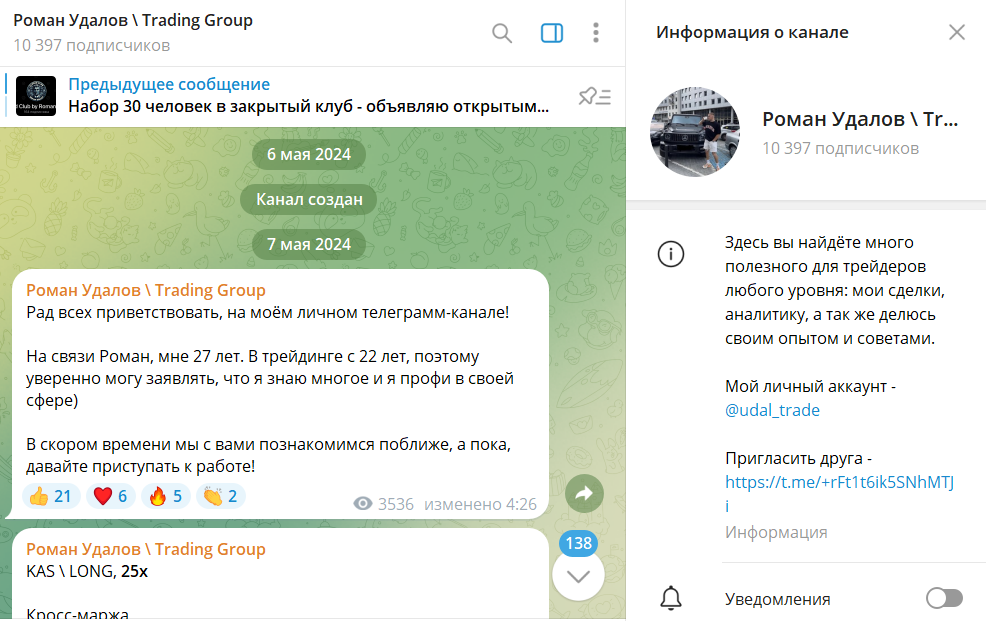Click the '7 мая 2024' date badge
Screen dimensions: 986x621
309,245
